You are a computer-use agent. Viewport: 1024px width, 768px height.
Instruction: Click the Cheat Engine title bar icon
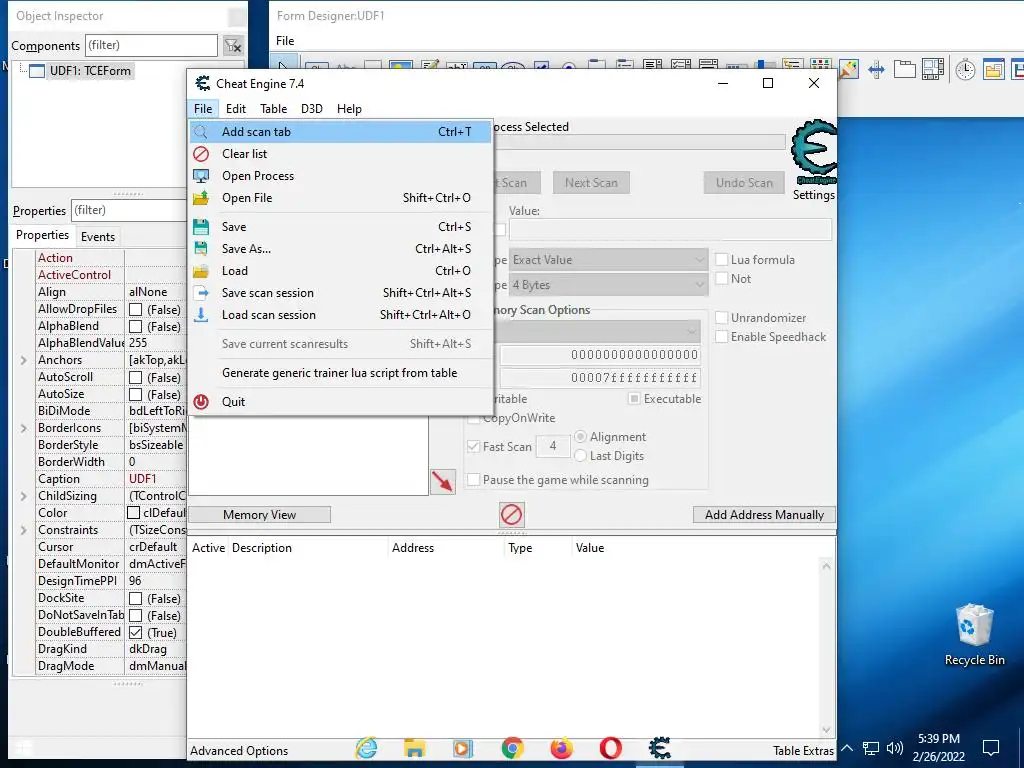coord(203,84)
